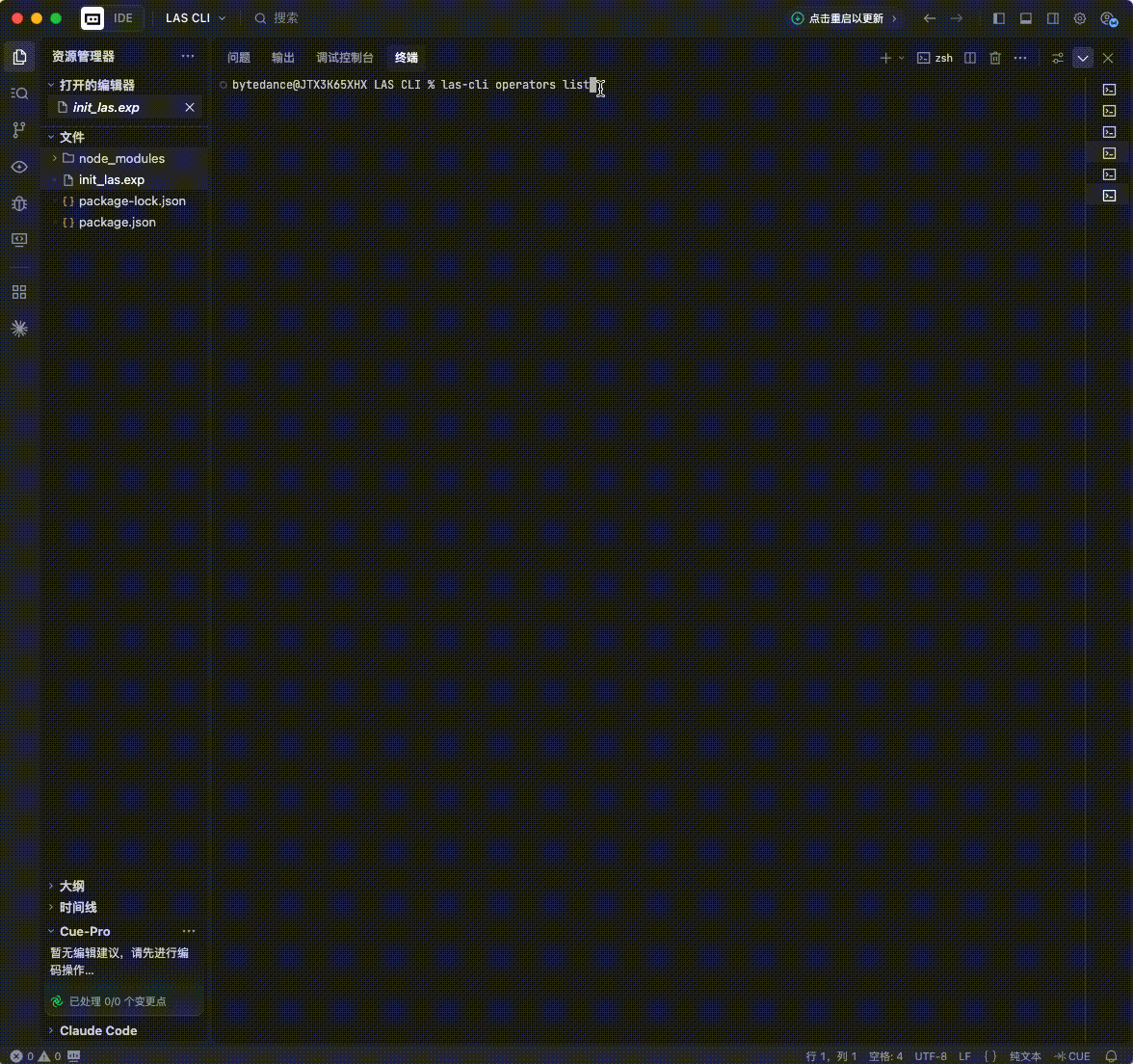The width and height of the screenshot is (1133, 1064).
Task: Open the Source Control view
Action: (19, 130)
